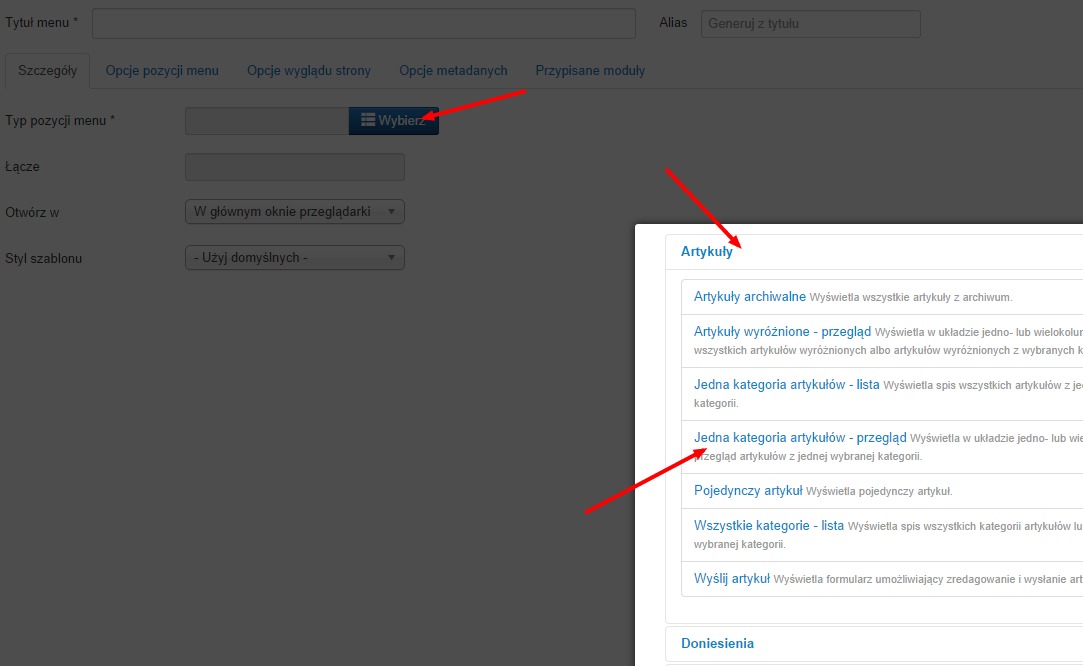This screenshot has width=1083, height=666.
Task: Expand the Doniesienia accordion section
Action: tap(717, 643)
